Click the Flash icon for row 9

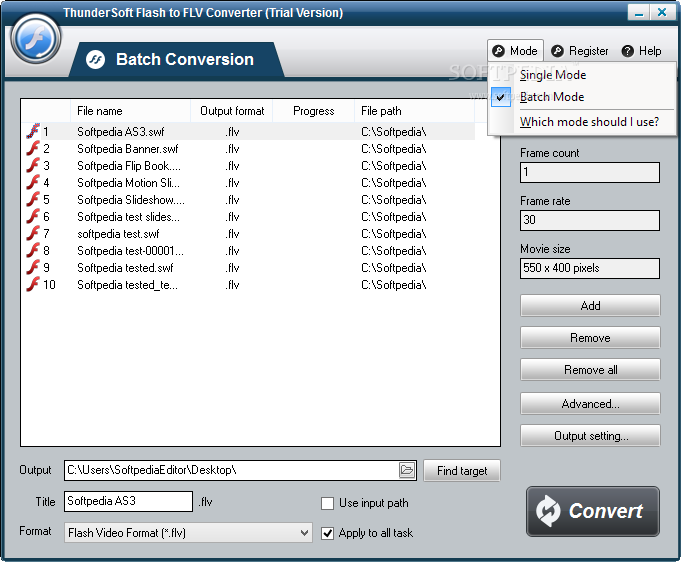(x=33, y=267)
